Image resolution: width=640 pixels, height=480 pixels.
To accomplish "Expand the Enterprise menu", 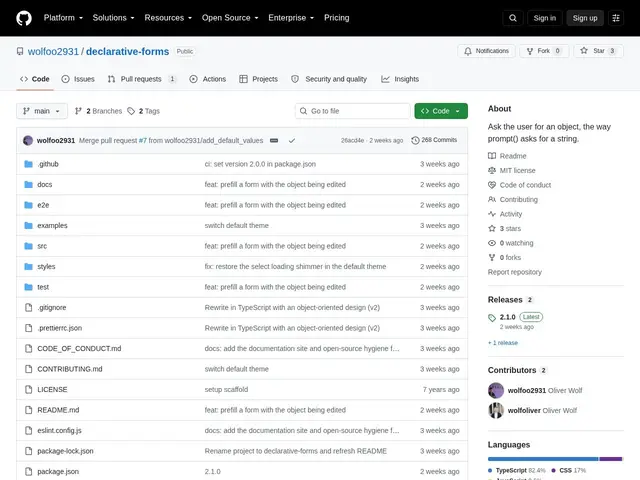I will click(291, 18).
